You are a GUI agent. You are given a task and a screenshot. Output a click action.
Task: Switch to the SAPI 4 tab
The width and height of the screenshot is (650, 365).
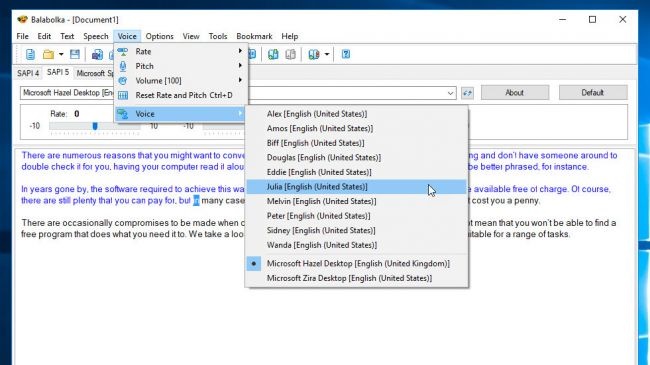coord(28,73)
